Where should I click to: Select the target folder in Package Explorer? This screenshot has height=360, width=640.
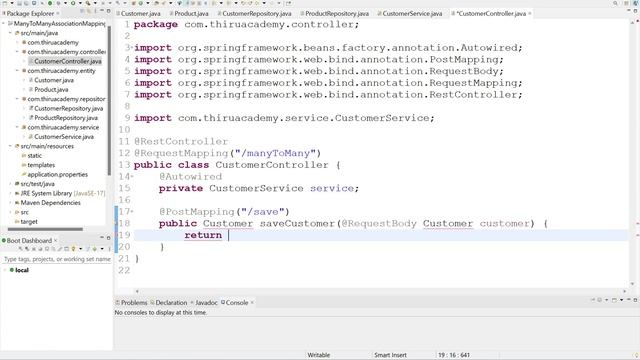coord(29,221)
